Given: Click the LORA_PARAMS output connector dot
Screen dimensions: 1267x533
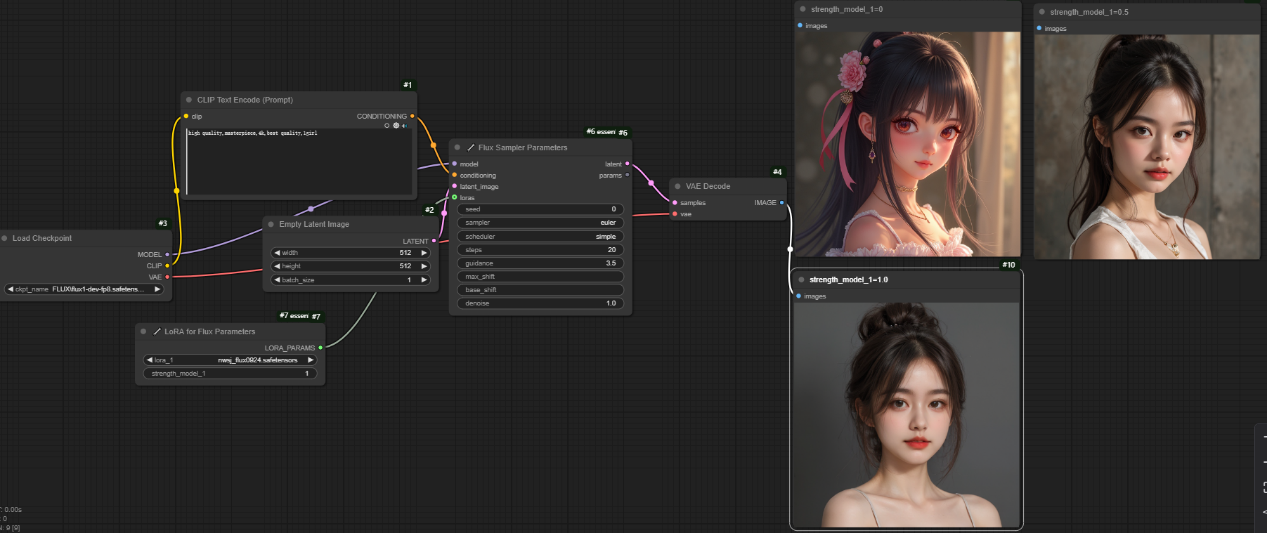Looking at the screenshot, I should [320, 347].
